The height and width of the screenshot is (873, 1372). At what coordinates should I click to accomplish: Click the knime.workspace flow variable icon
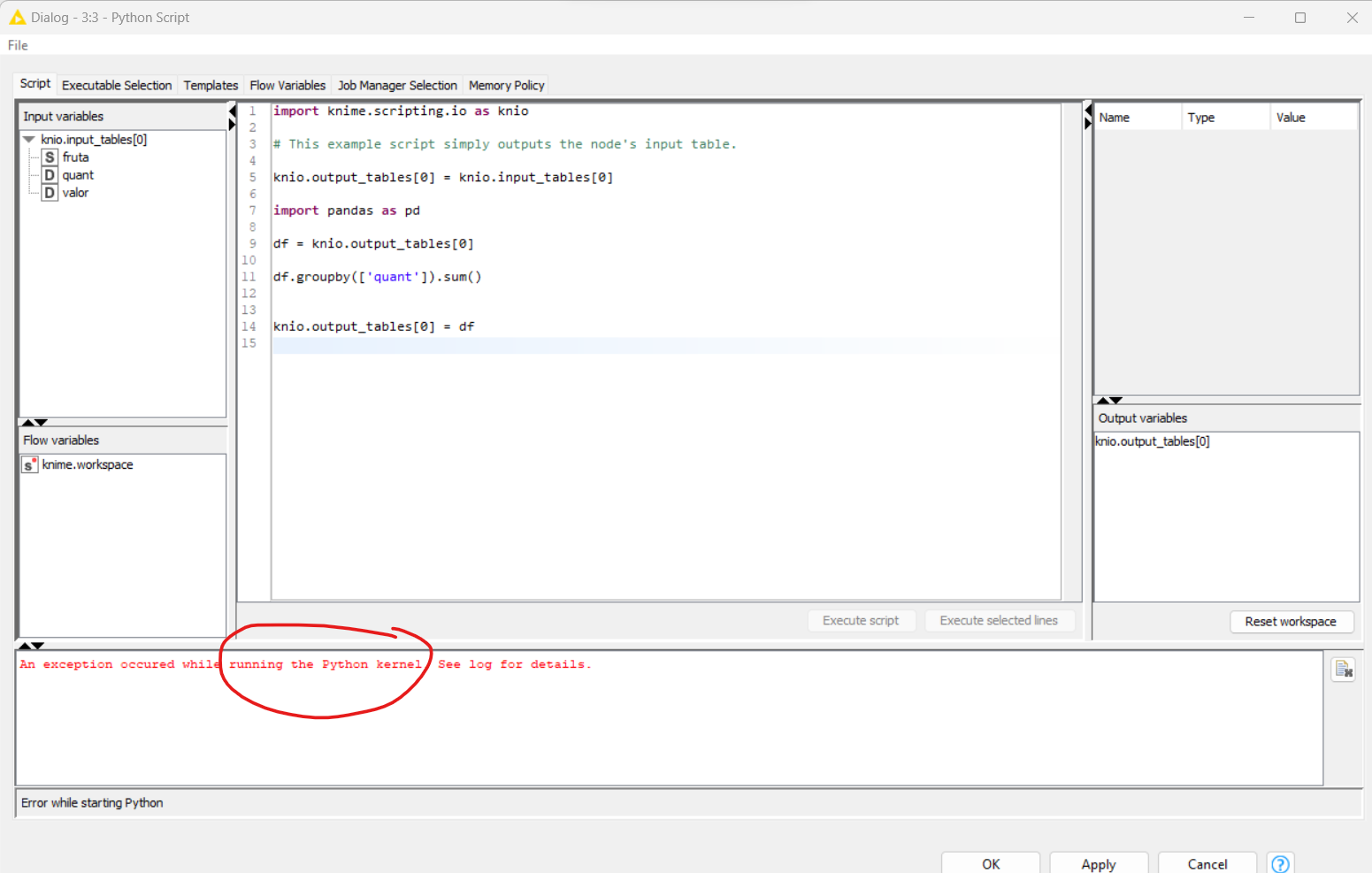point(30,464)
